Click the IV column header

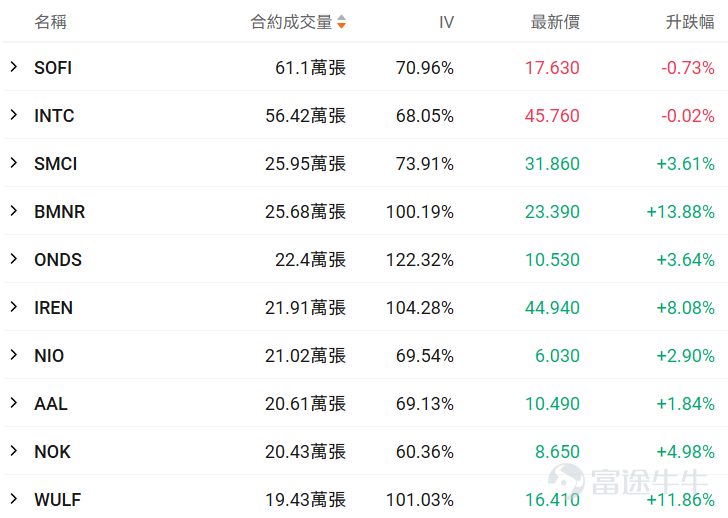pyautogui.click(x=446, y=22)
